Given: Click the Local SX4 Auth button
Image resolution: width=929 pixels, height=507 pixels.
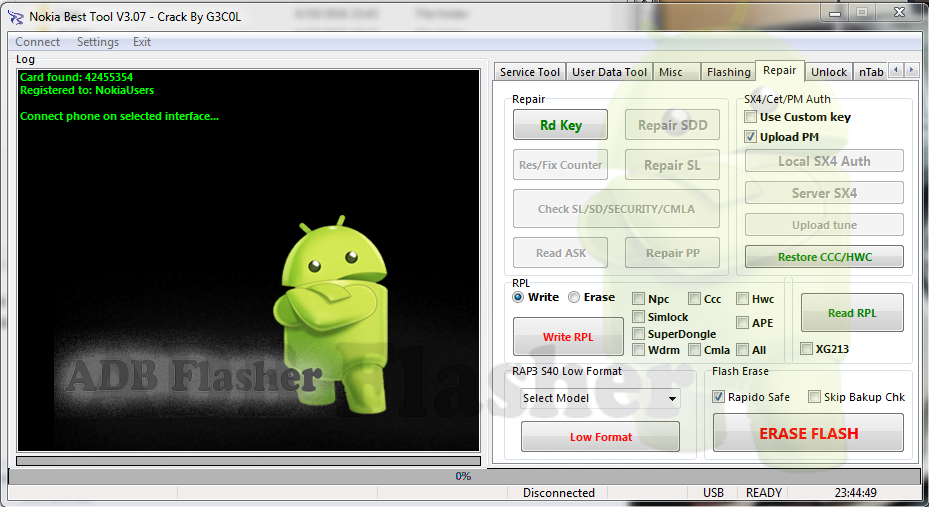Looking at the screenshot, I should click(824, 161).
